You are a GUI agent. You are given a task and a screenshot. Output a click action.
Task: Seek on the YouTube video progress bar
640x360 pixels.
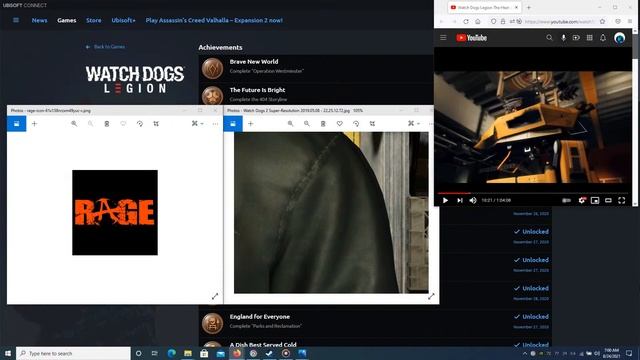[x=533, y=193]
